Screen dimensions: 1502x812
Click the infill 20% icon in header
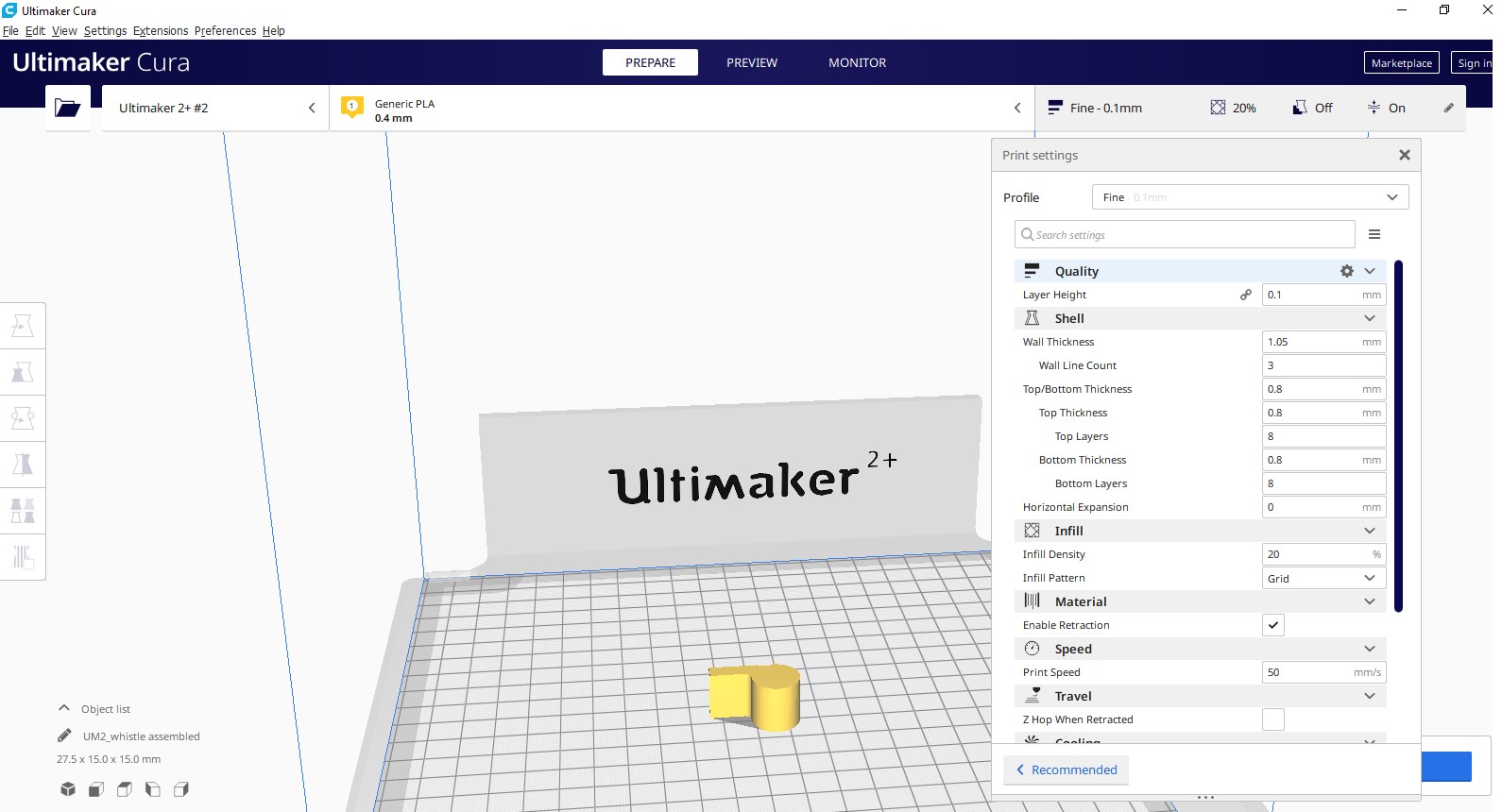[1218, 108]
